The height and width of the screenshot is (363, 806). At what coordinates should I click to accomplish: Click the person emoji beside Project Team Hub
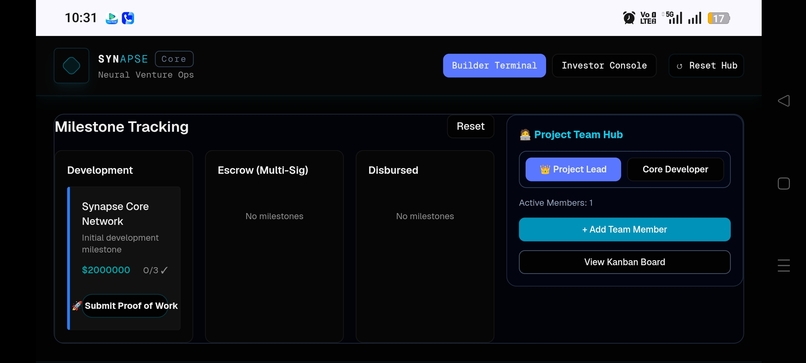[525, 135]
